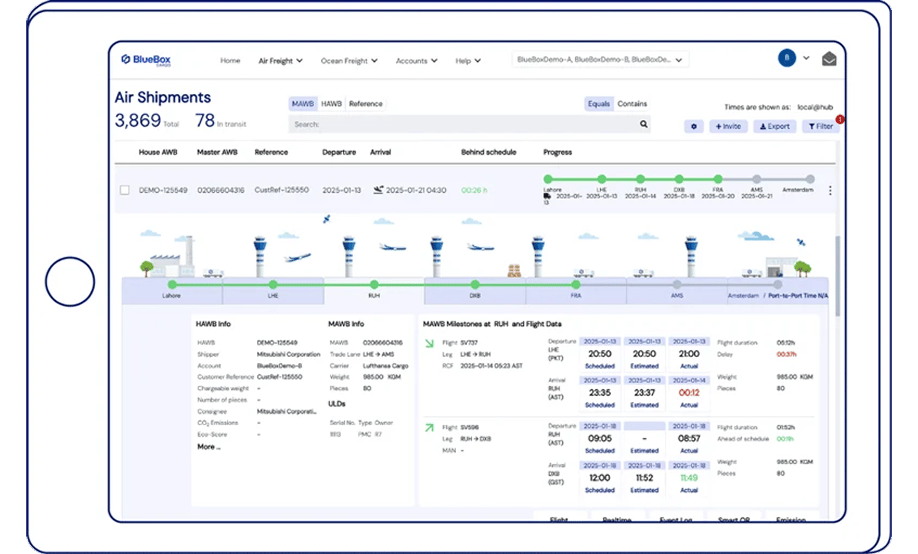
Task: Click the user avatar circle in header
Action: tap(788, 58)
